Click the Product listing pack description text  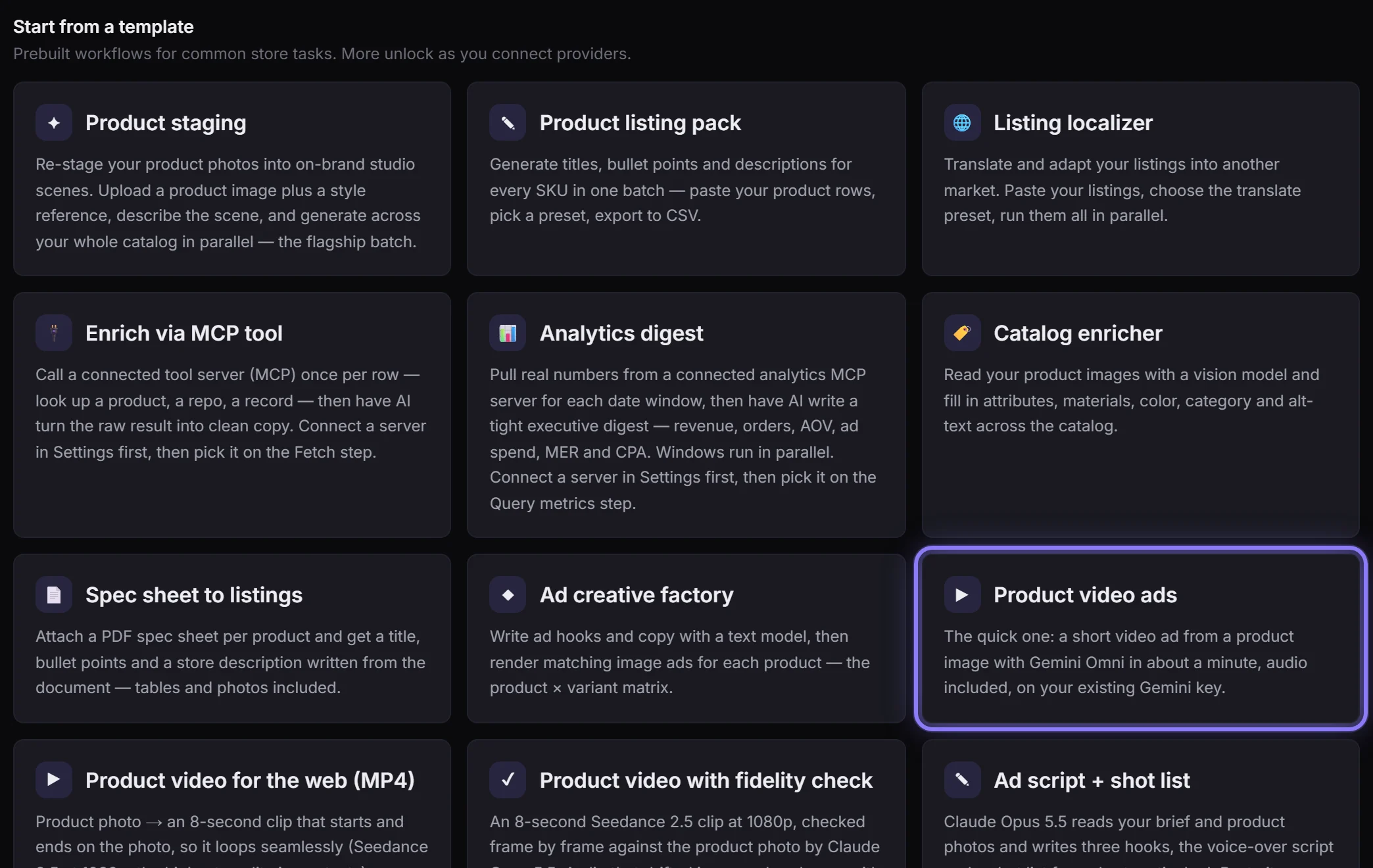(x=683, y=190)
